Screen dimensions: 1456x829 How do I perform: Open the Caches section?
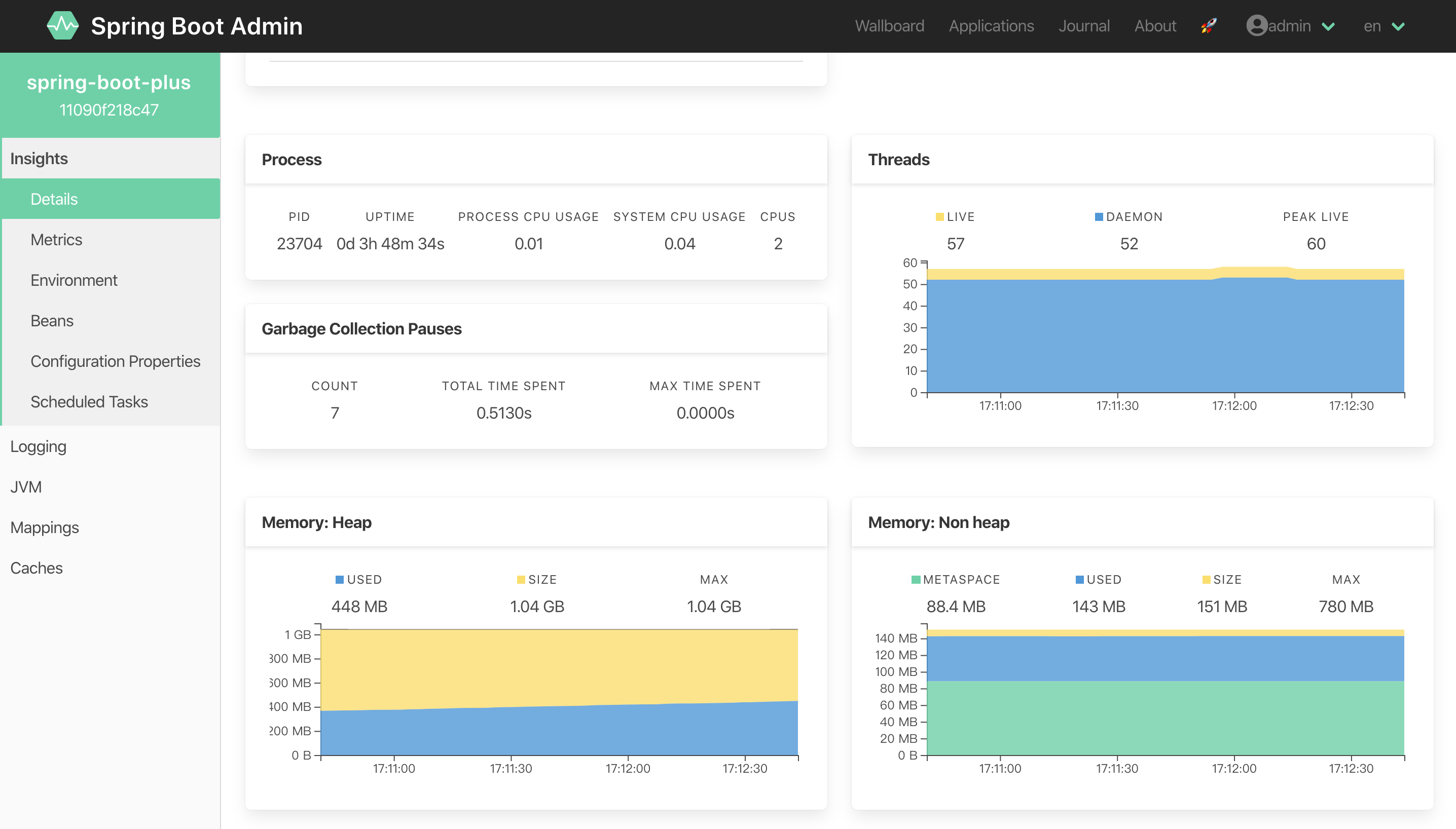coord(37,567)
